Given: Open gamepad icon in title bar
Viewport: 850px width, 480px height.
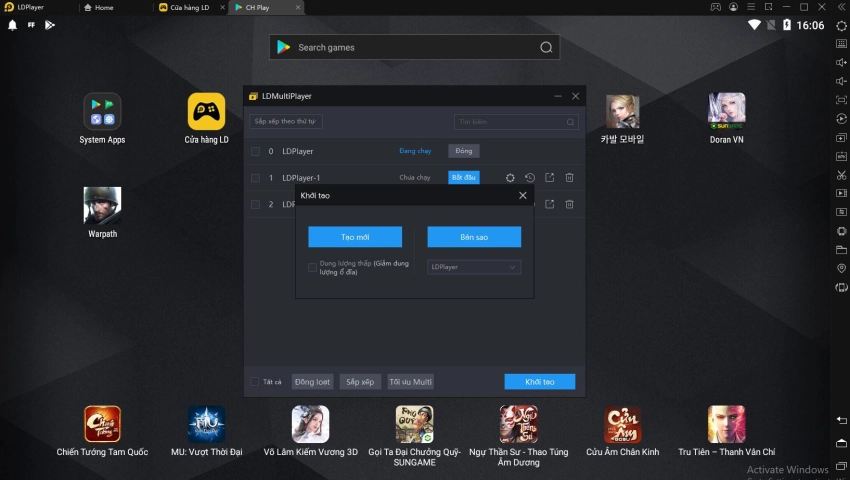Looking at the screenshot, I should pyautogui.click(x=716, y=7).
